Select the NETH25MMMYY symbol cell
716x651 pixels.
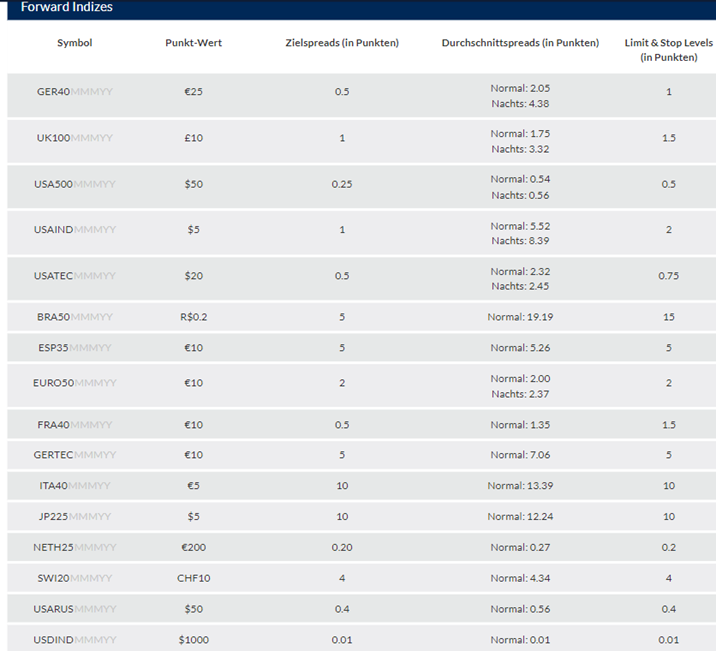click(74, 547)
